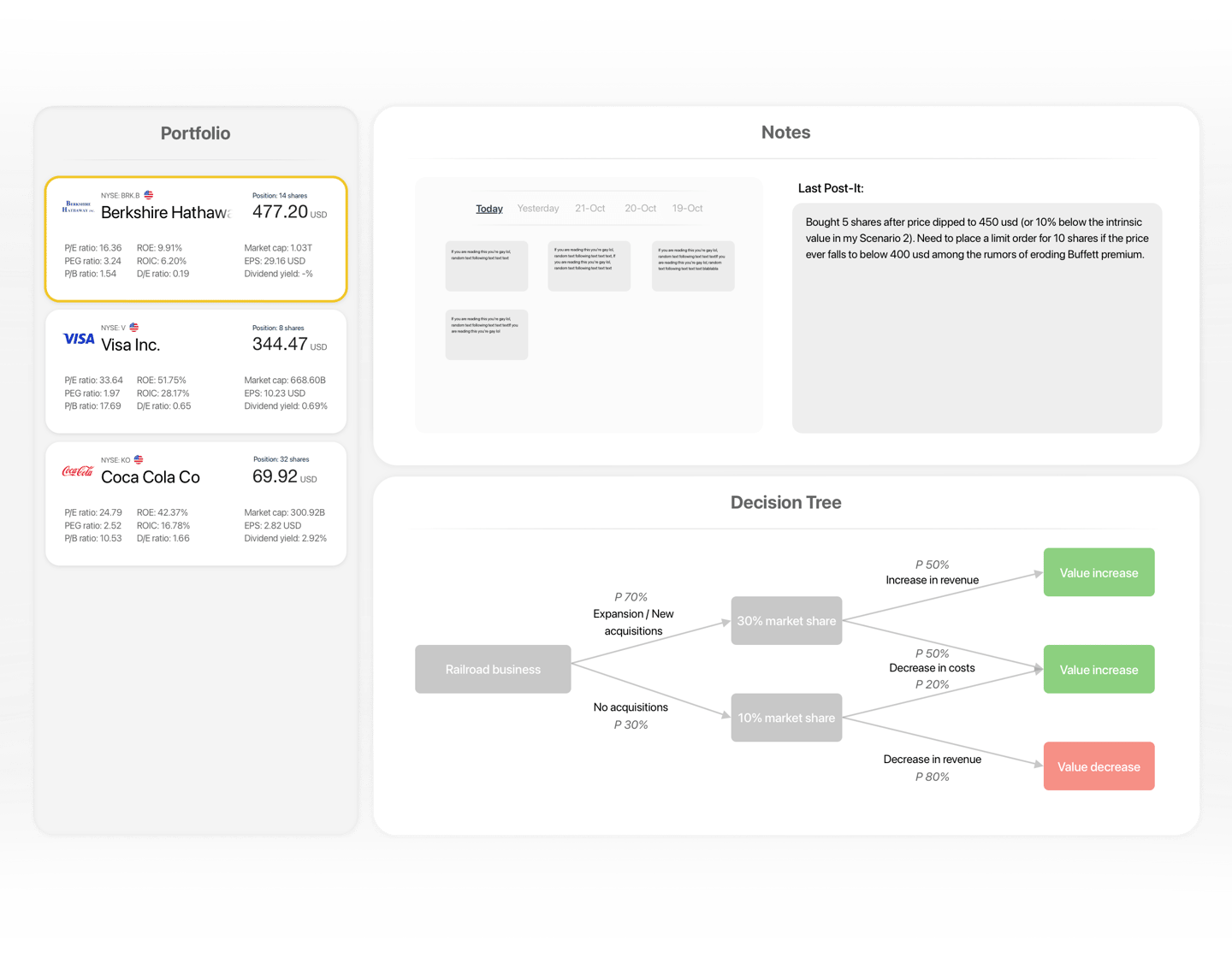Image resolution: width=1232 pixels, height=958 pixels.
Task: Switch to the Today notes tab
Action: 489,209
